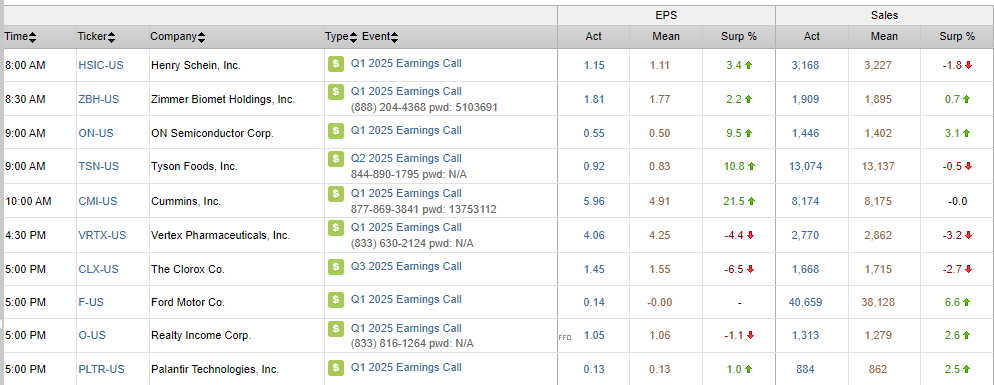Image resolution: width=994 pixels, height=385 pixels.
Task: Sort by the Type column arrows
Action: tap(354, 37)
